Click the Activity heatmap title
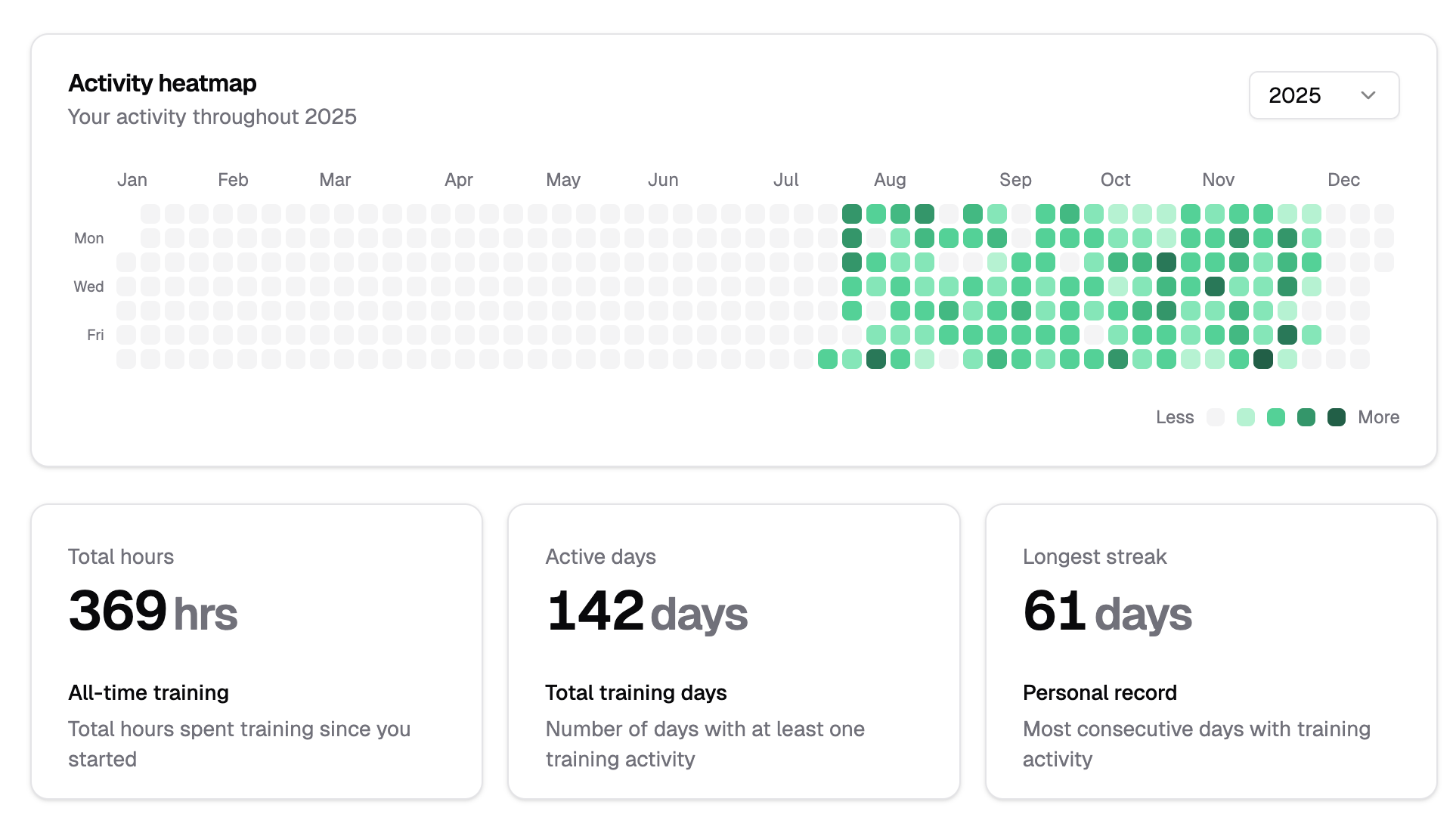Image resolution: width=1456 pixels, height=836 pixels. 162,83
